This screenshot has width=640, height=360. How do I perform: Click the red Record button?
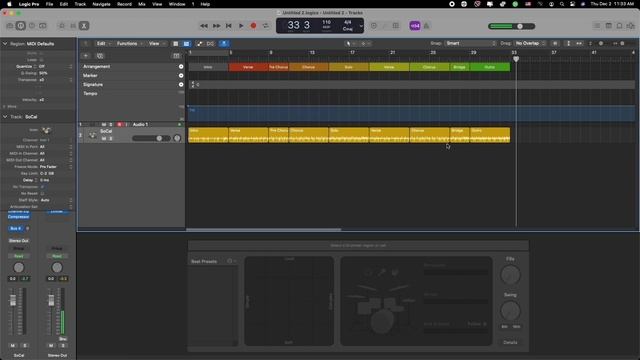[253, 26]
